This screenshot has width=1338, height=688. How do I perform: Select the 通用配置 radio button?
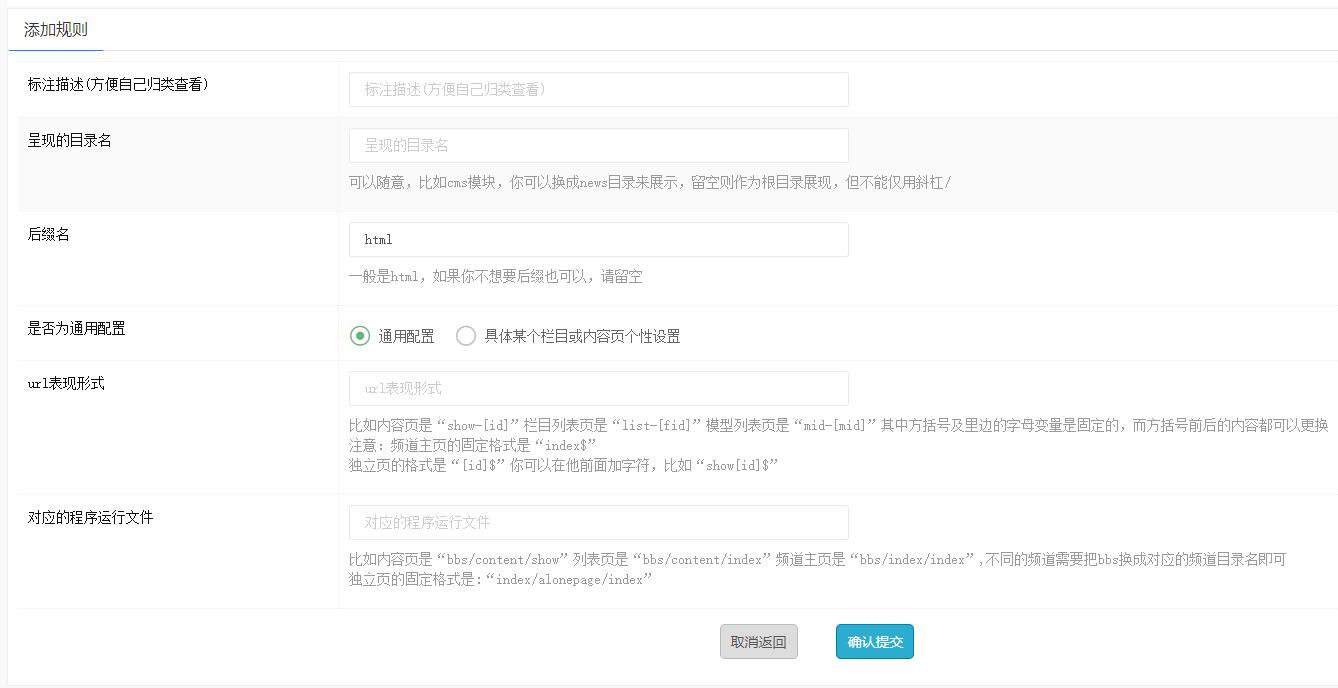(x=360, y=336)
